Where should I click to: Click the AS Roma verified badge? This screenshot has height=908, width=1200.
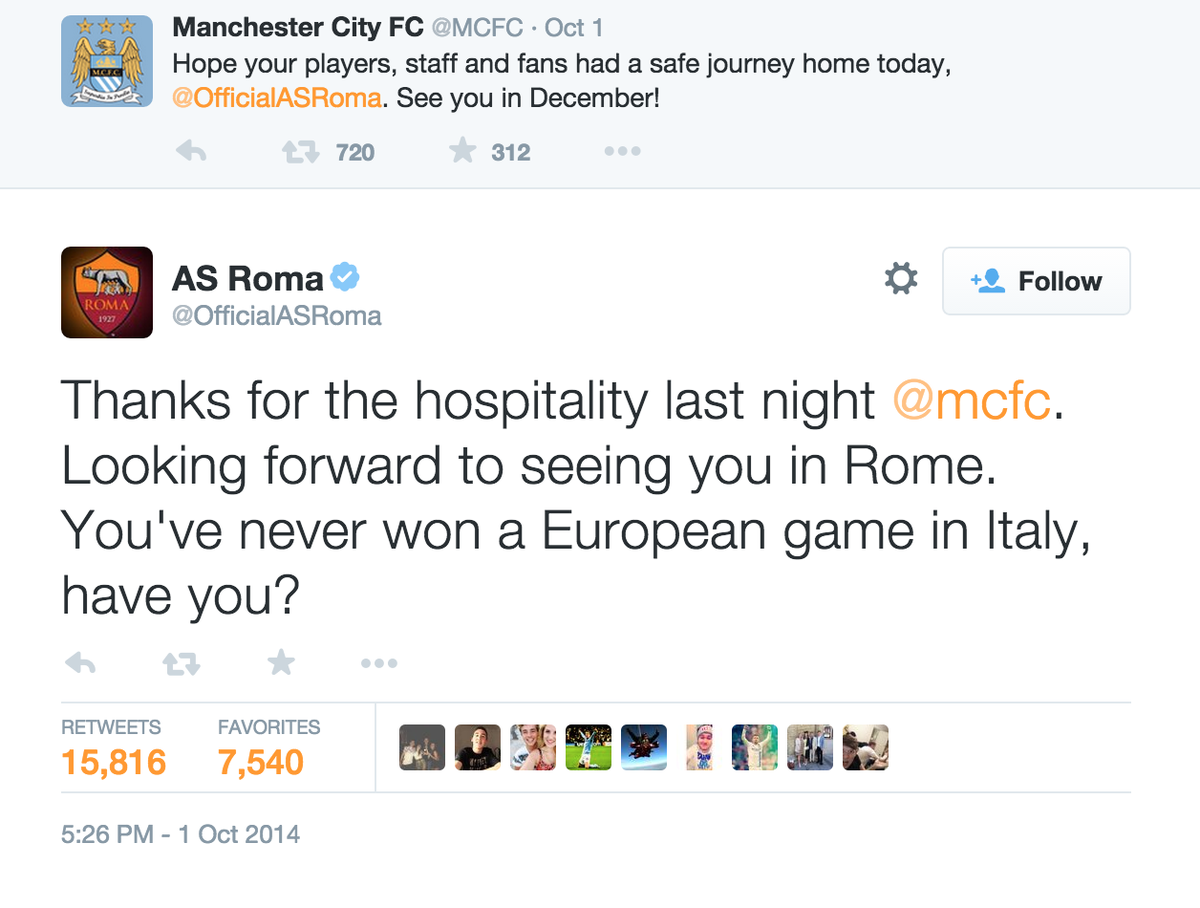tap(346, 277)
